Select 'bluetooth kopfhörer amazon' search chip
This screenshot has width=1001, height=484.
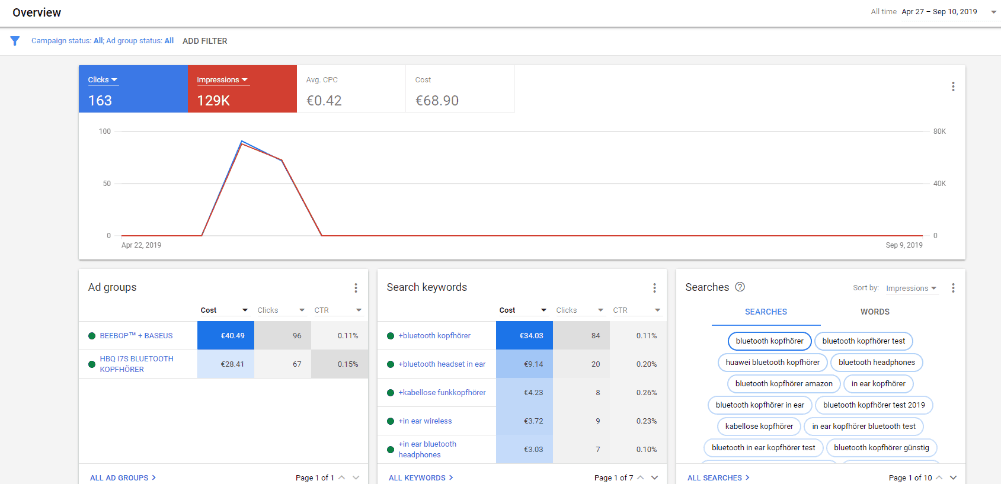784,384
